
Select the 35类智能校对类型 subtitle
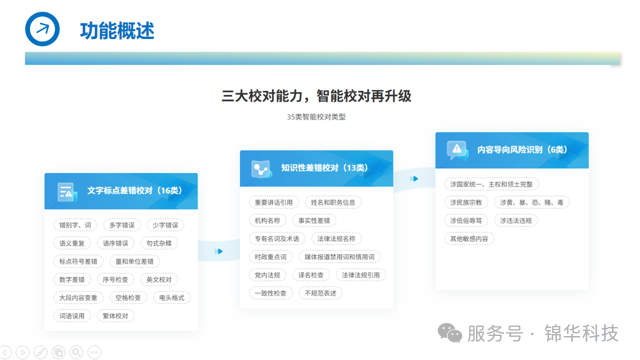(316, 117)
